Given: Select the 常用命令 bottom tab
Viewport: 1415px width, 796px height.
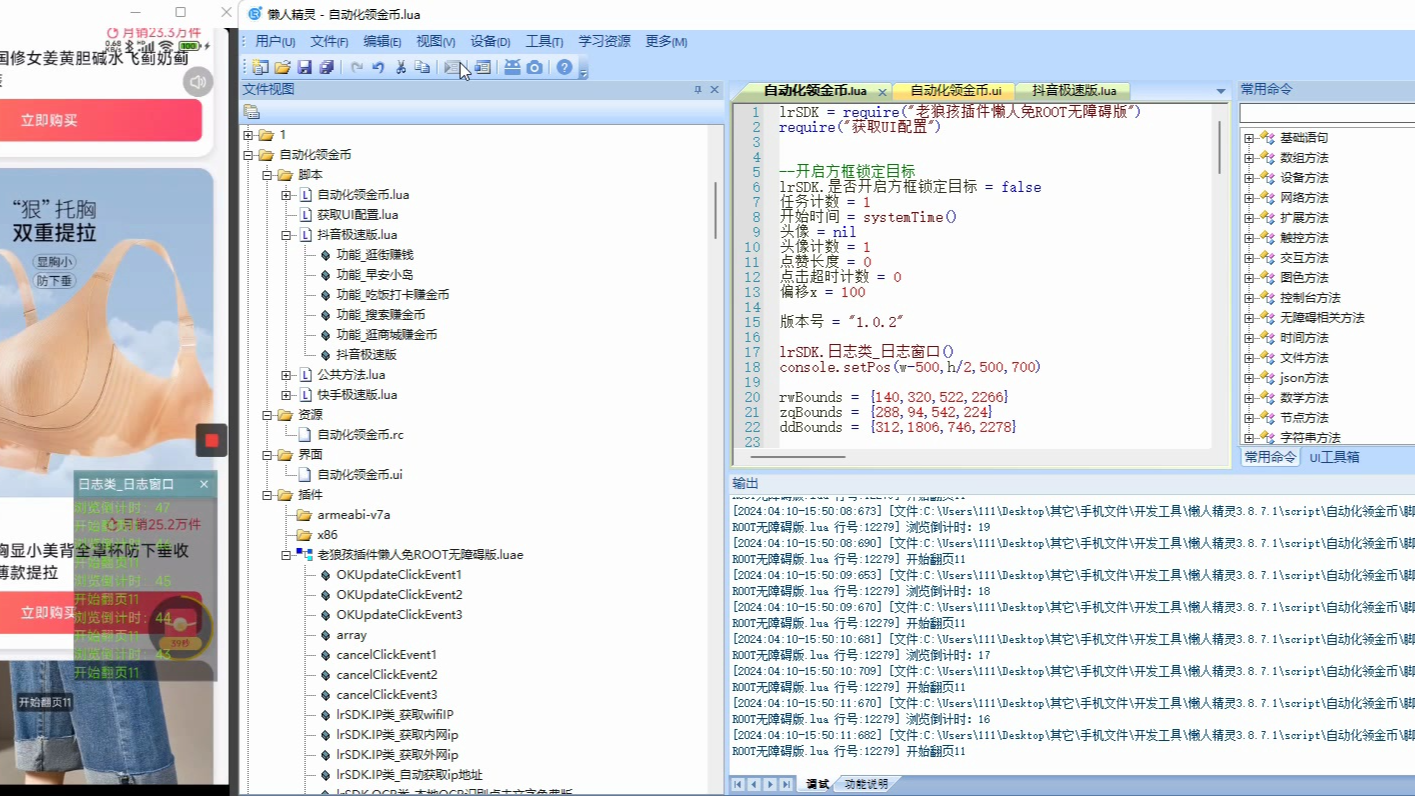Looking at the screenshot, I should 1270,457.
